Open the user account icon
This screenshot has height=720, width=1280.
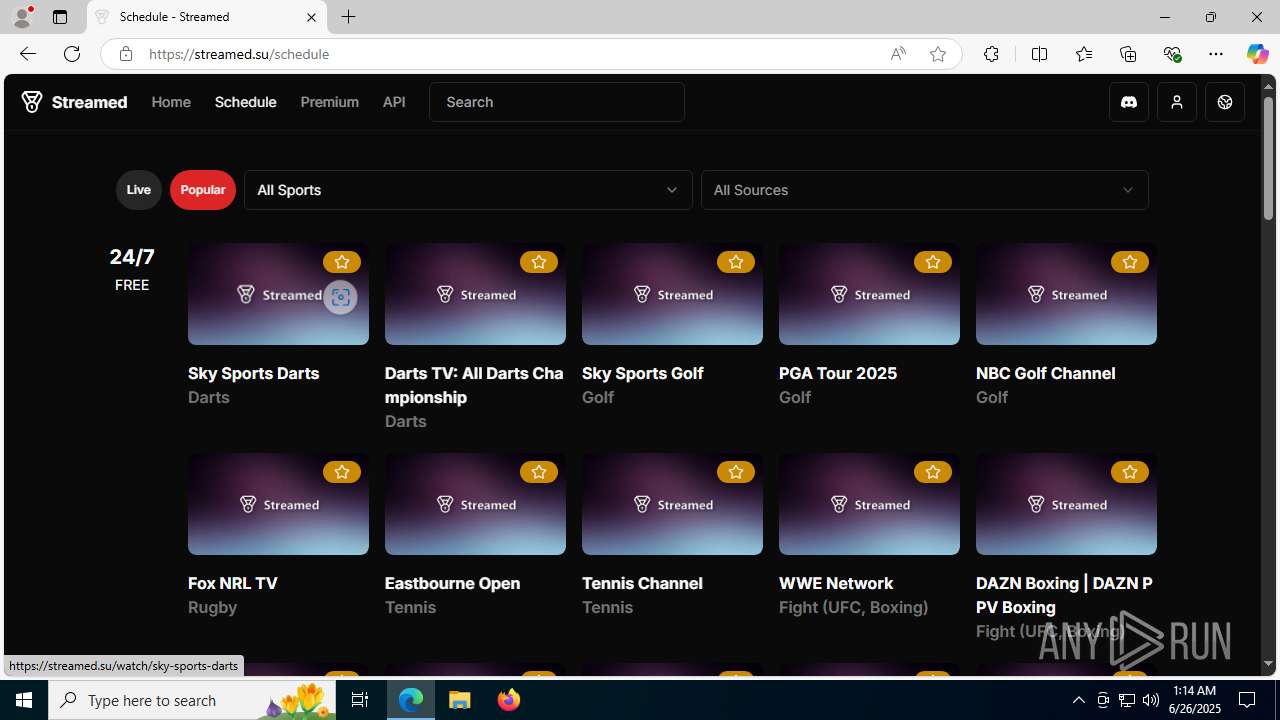(1177, 102)
